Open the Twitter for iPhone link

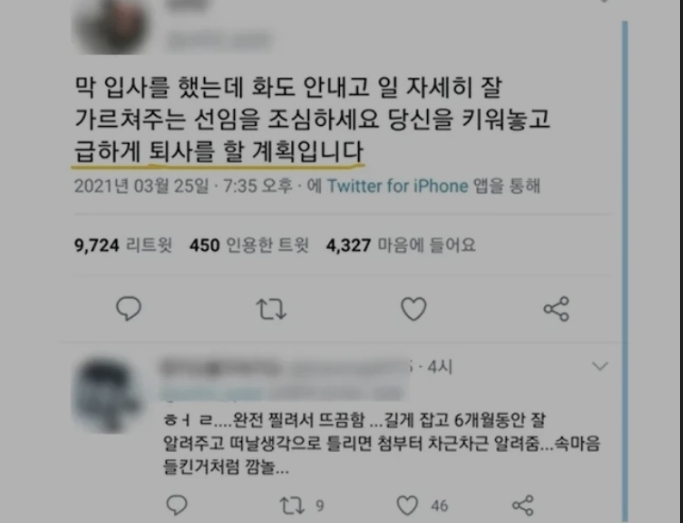click(x=397, y=186)
